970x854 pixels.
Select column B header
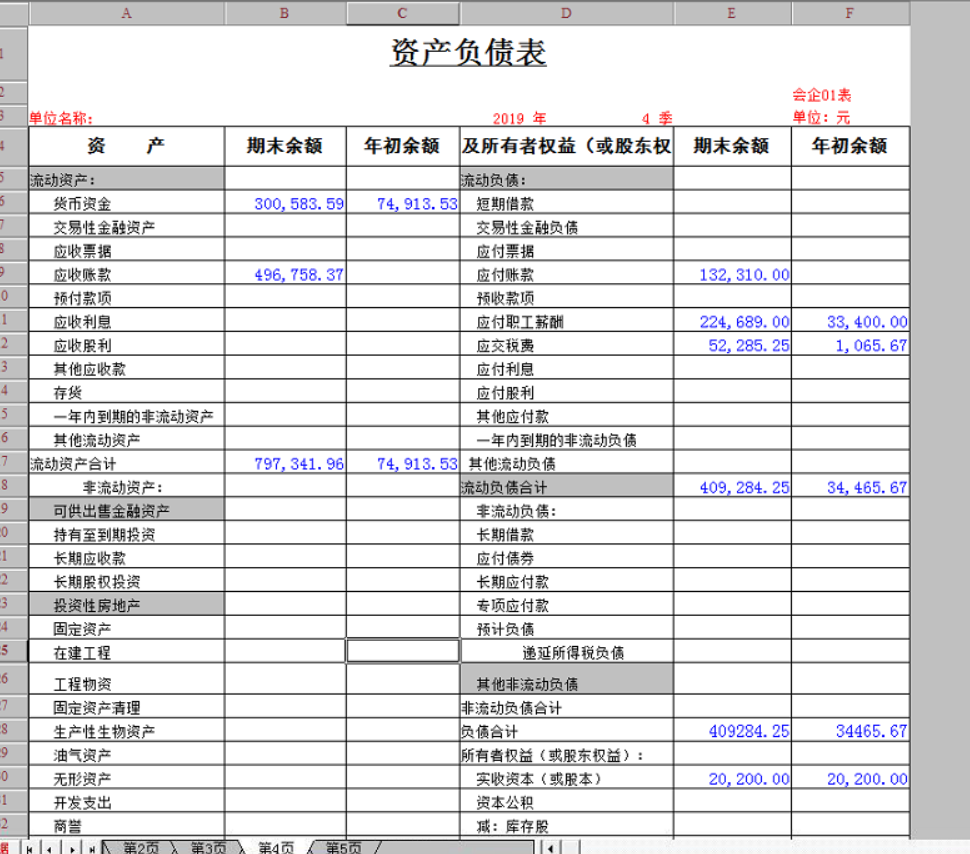(x=285, y=14)
